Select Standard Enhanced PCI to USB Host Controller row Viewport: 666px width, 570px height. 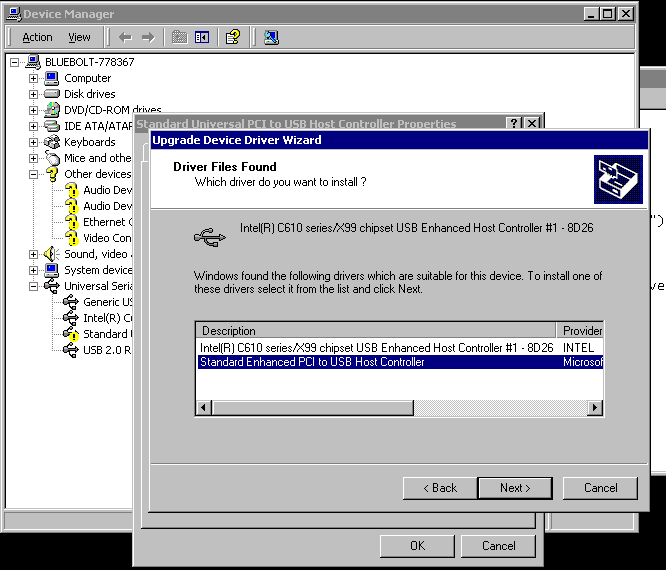[400, 362]
